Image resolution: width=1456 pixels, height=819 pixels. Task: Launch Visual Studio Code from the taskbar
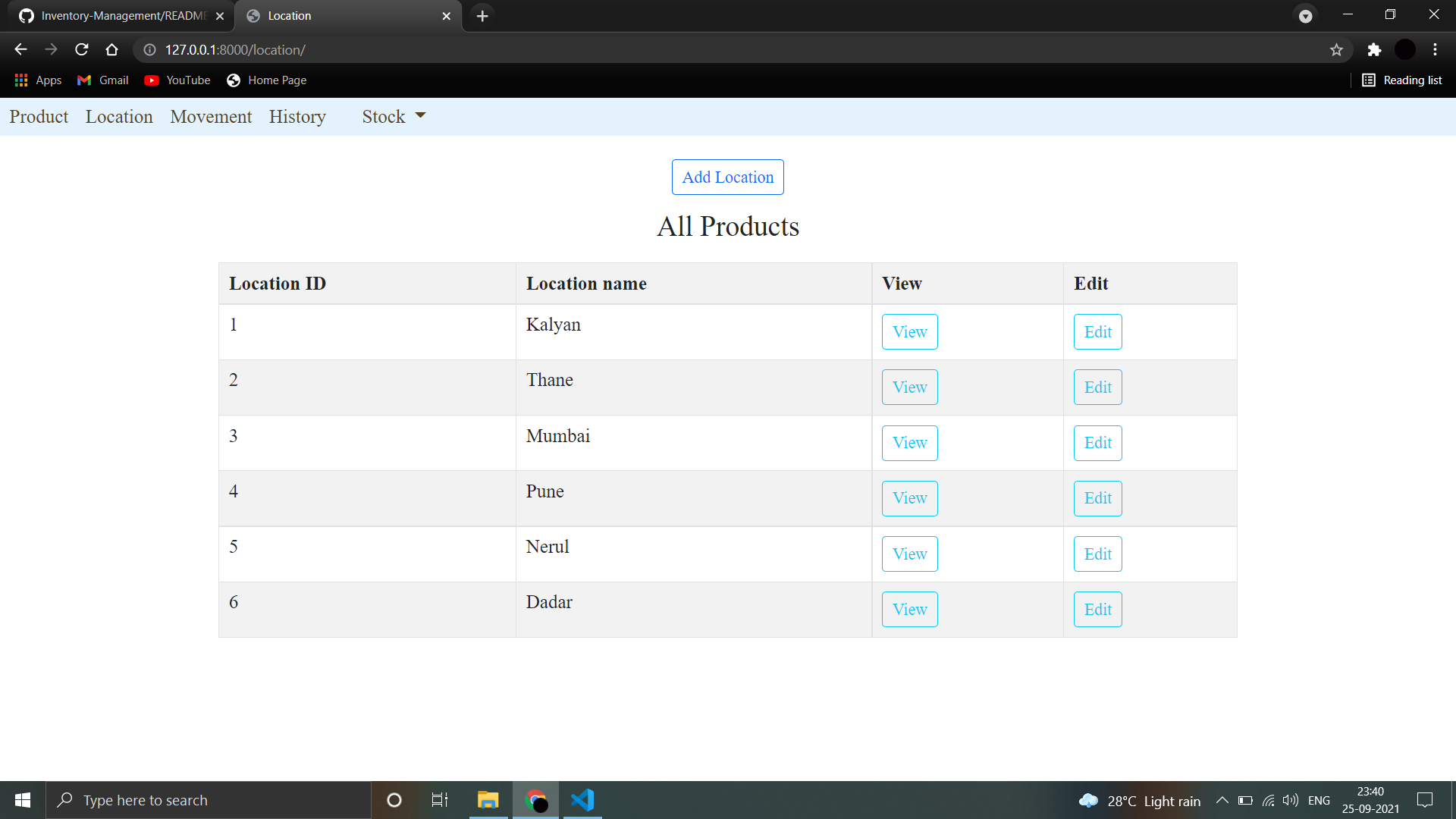582,799
